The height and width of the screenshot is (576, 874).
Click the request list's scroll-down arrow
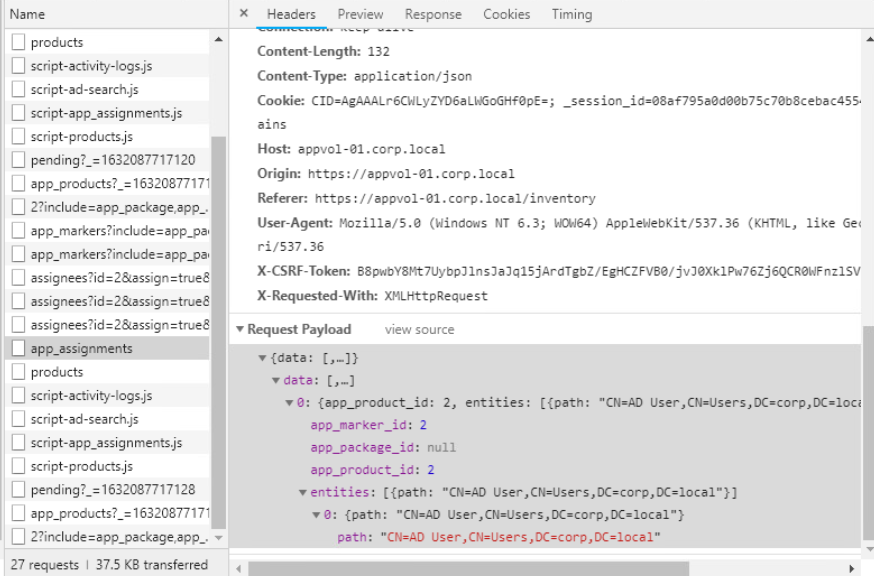pos(218,538)
